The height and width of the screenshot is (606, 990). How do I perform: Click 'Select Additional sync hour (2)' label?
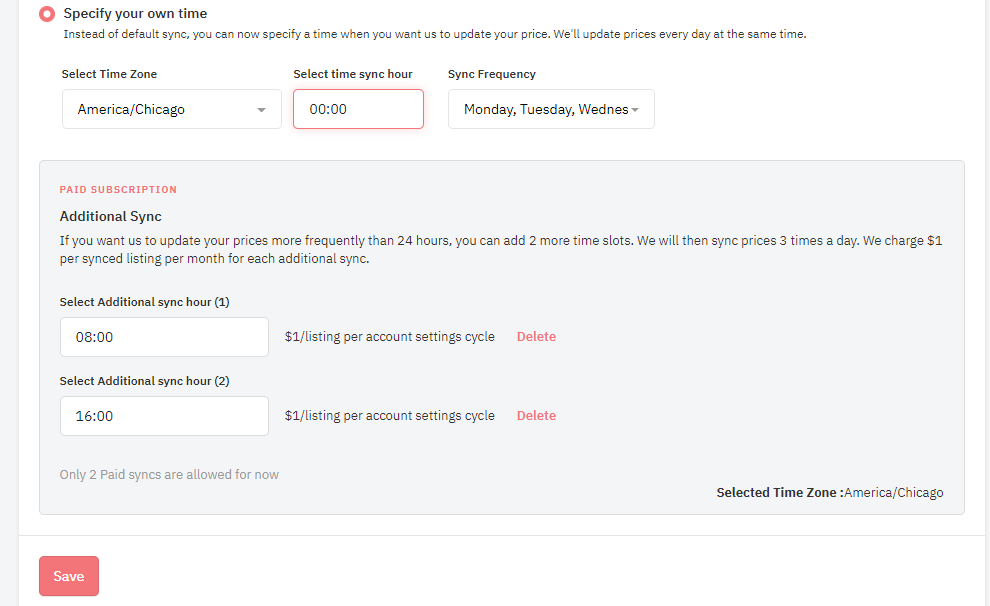point(145,381)
